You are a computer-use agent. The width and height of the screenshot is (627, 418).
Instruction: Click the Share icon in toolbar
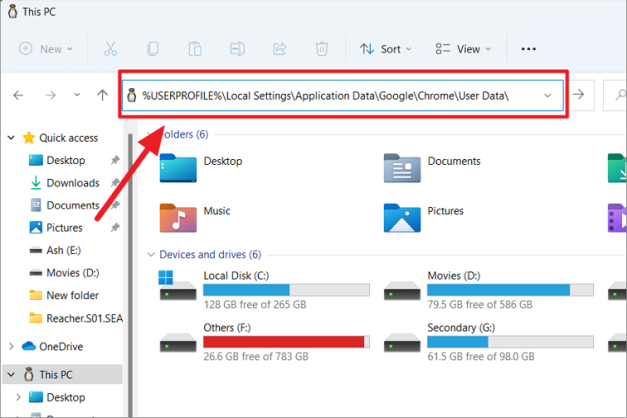pyautogui.click(x=280, y=48)
